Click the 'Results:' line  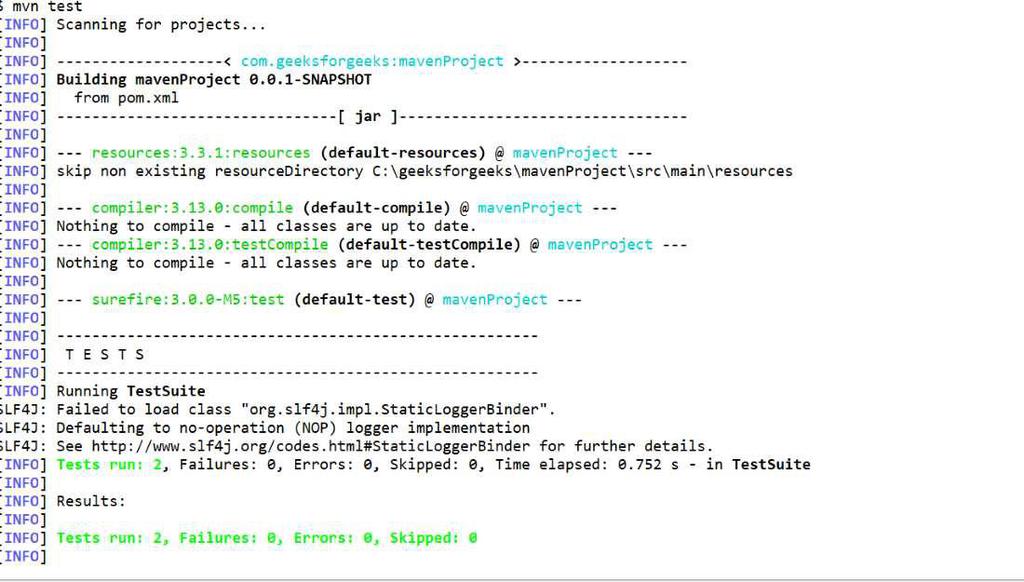click(91, 501)
